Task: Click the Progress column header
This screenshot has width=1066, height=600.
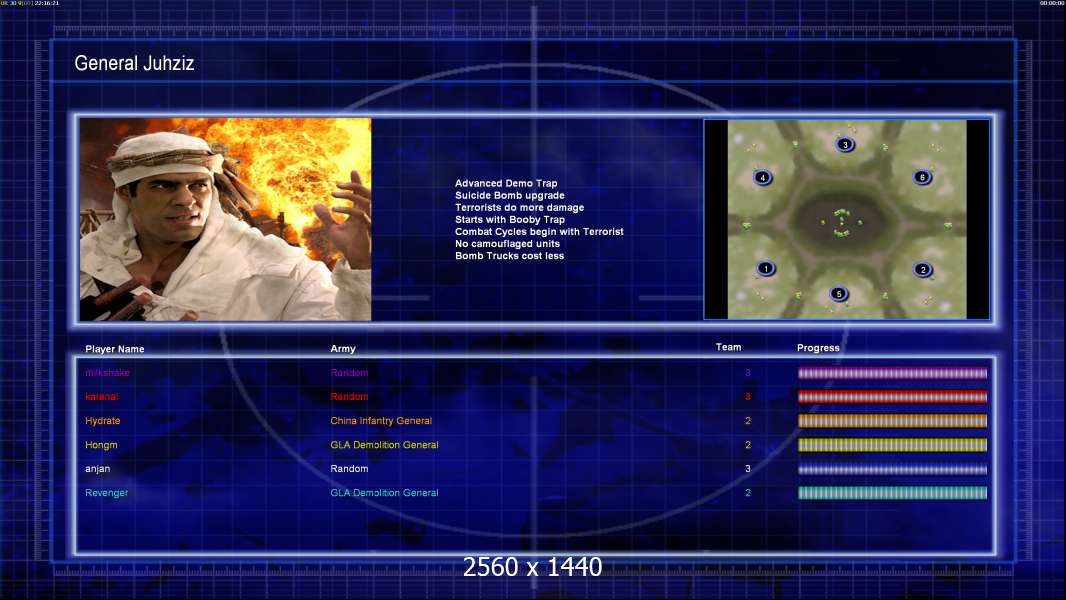Action: tap(818, 348)
